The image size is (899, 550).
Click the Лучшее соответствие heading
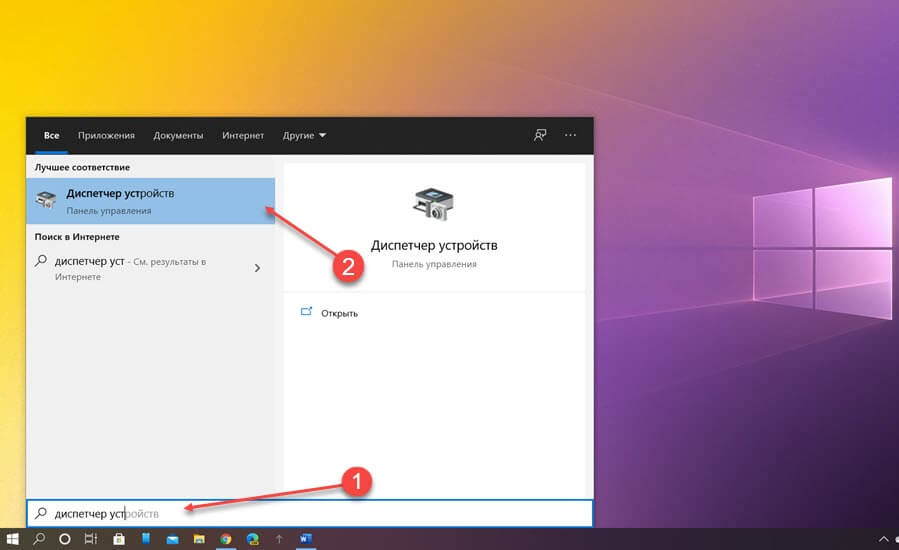82,167
